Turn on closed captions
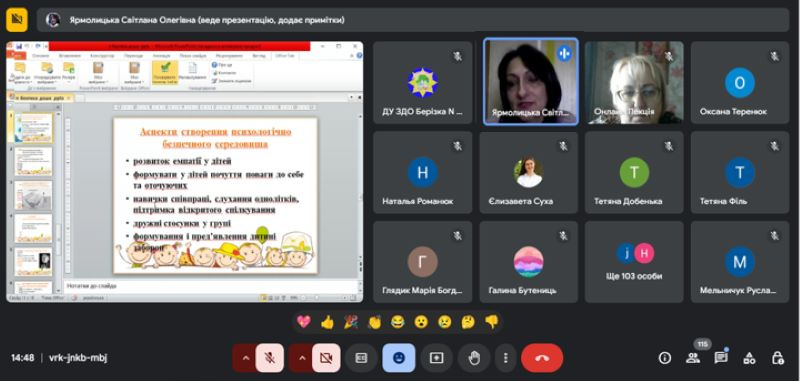This screenshot has width=800, height=381. coord(361,358)
